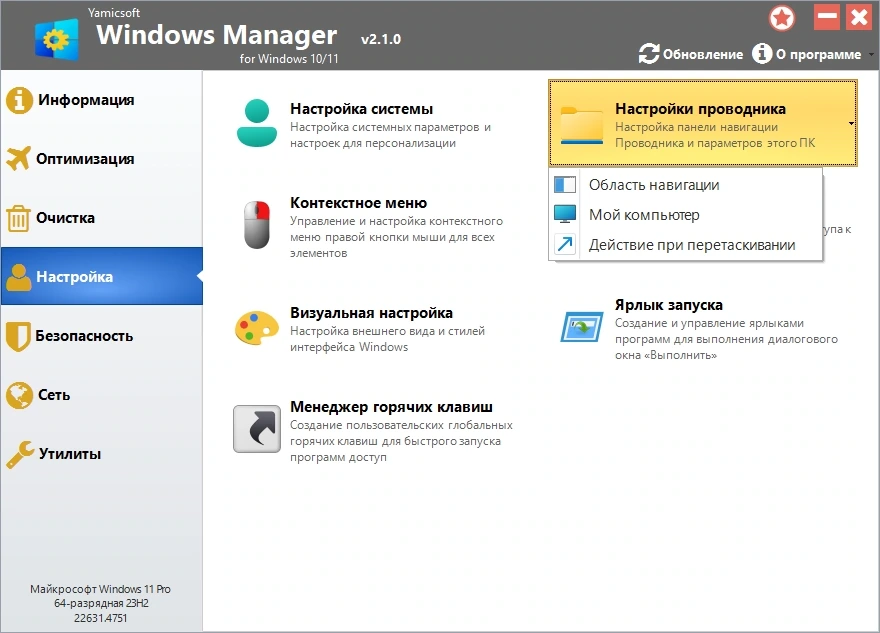Click the shield icon for Безопасность

[x=18, y=336]
